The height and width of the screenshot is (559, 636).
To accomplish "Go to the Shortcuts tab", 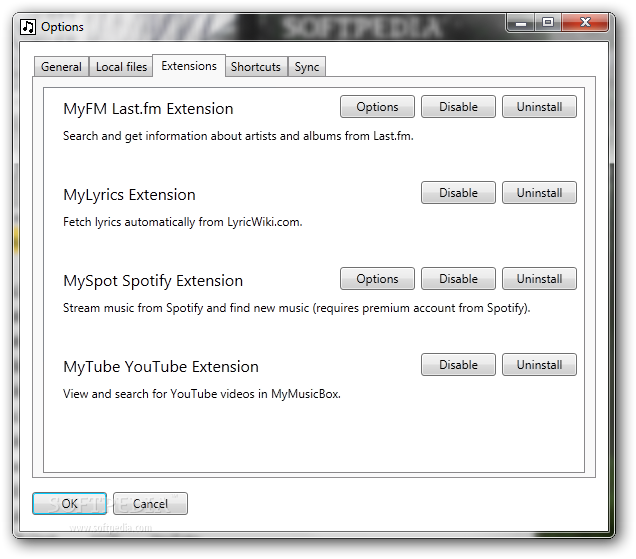I will pos(256,67).
